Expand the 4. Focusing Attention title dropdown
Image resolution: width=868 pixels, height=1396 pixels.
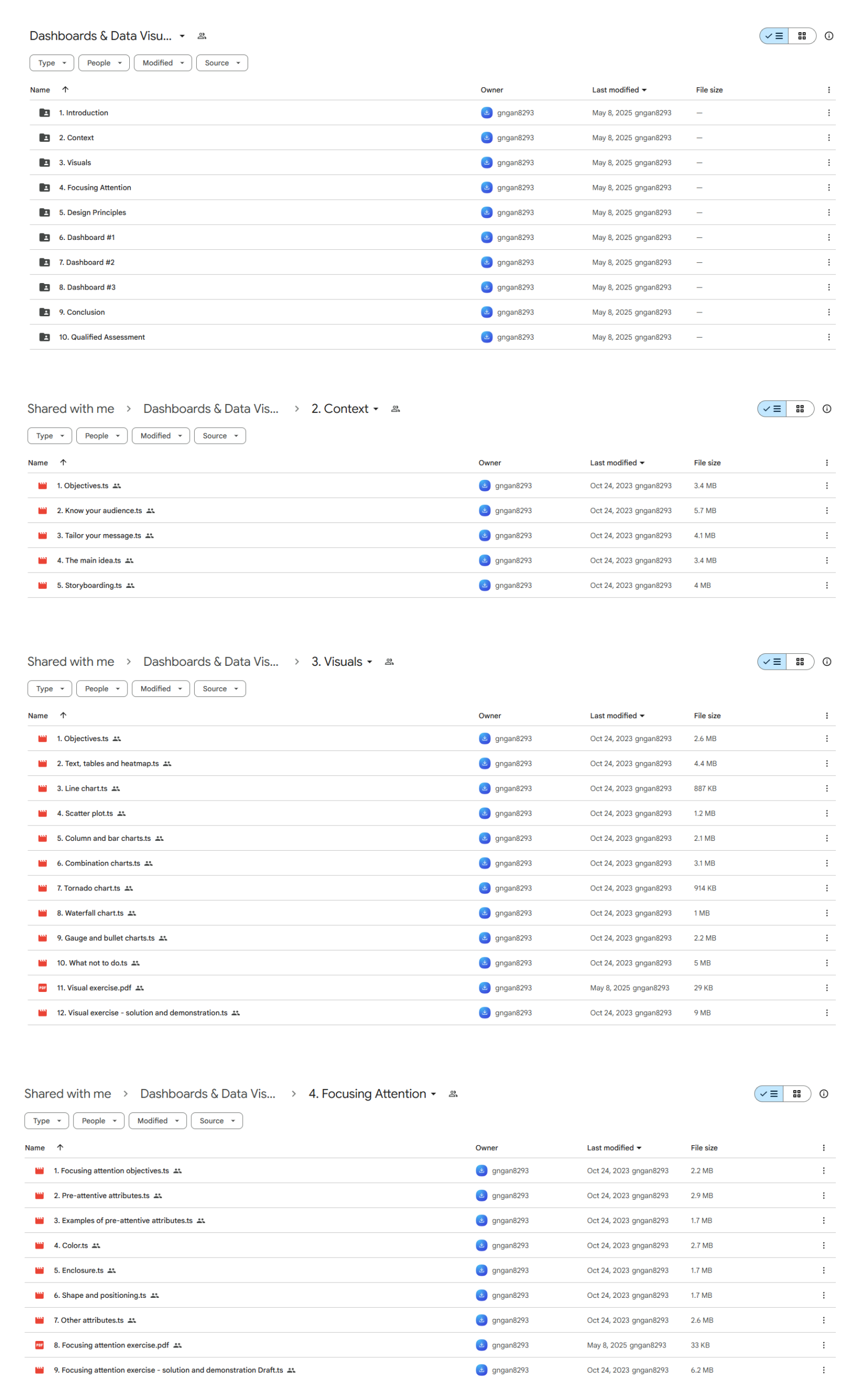(x=433, y=1093)
